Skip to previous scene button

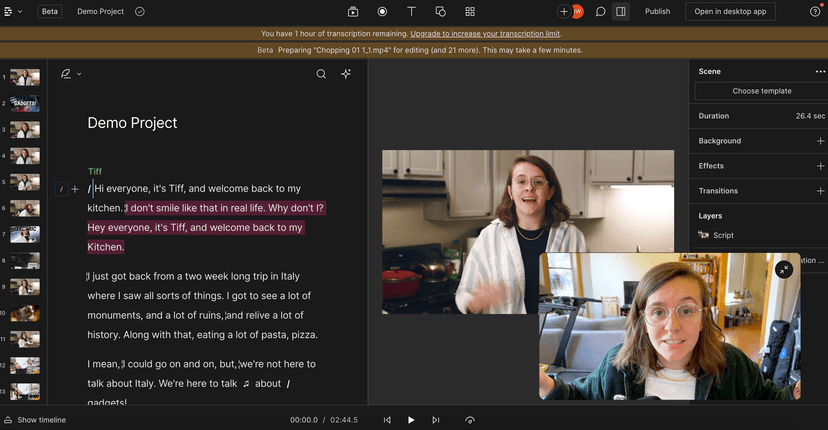tap(387, 420)
